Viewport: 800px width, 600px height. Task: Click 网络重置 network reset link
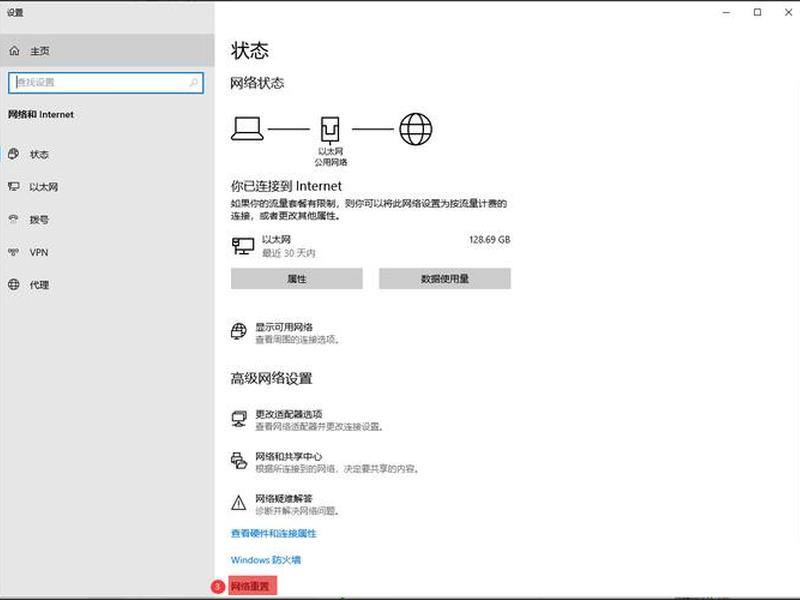[250, 586]
